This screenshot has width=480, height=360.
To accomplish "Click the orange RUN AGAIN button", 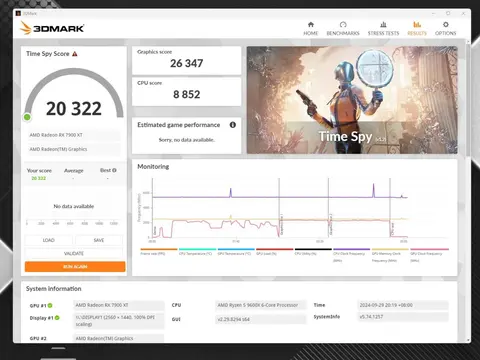I will pyautogui.click(x=75, y=267).
